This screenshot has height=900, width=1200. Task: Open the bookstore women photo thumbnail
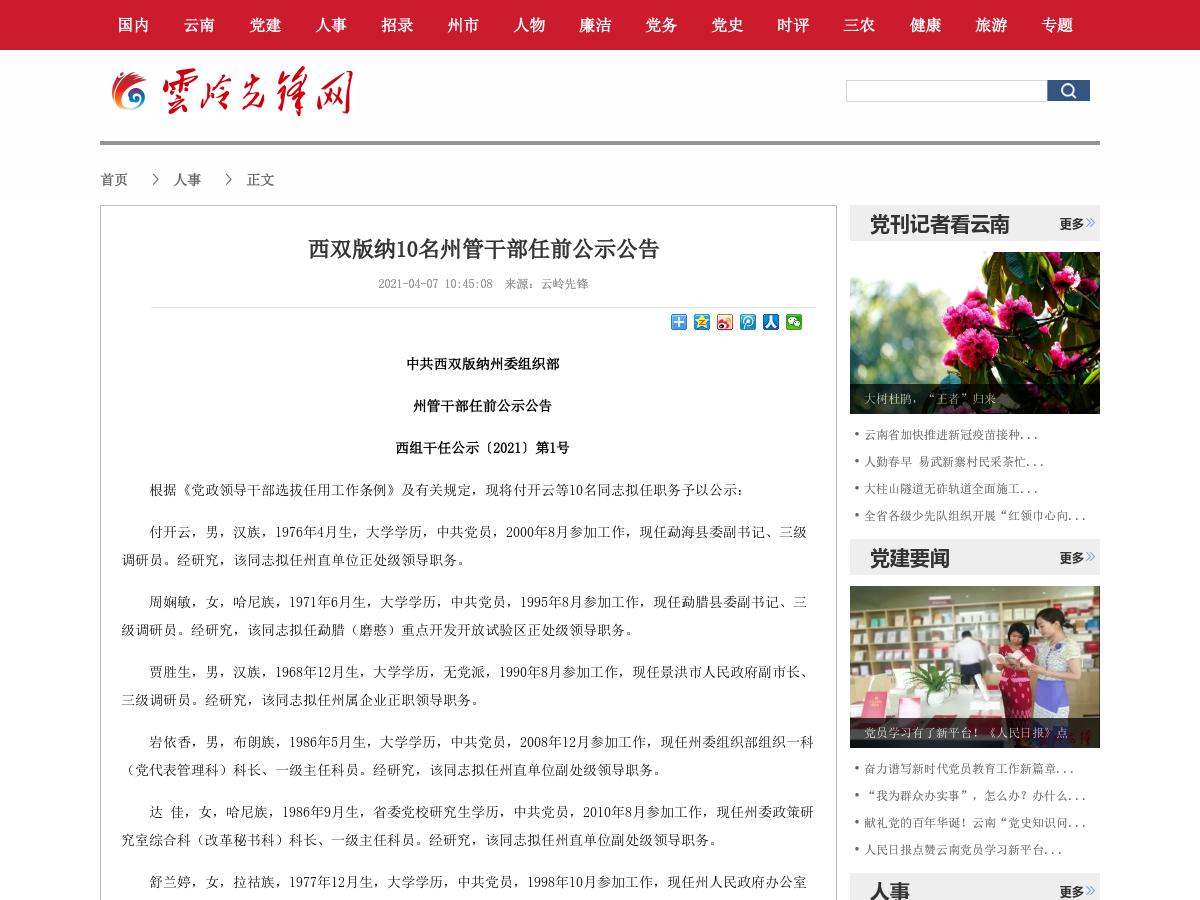[x=975, y=667]
